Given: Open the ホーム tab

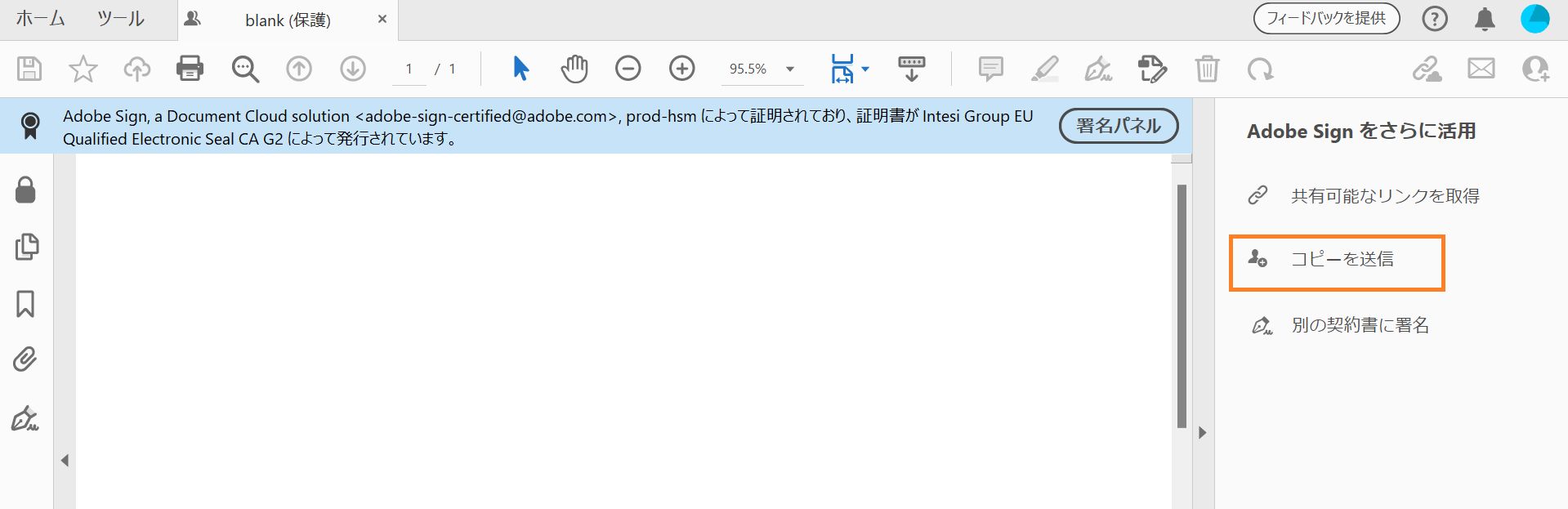Looking at the screenshot, I should point(40,19).
